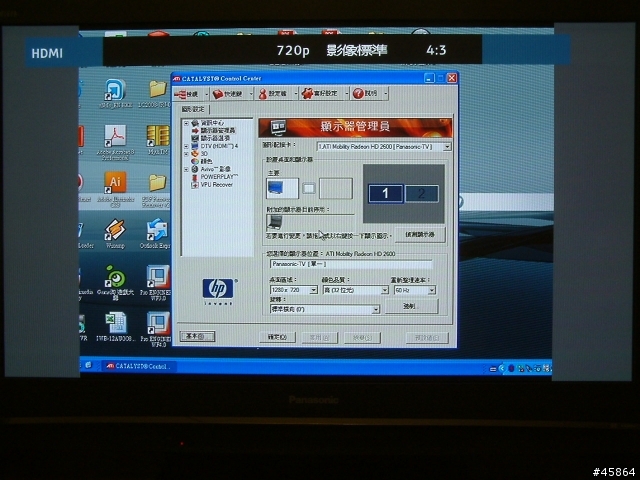The width and height of the screenshot is (640, 480).
Task: Open the IWB-12AU008 Excel file on desktop
Action: [116, 327]
